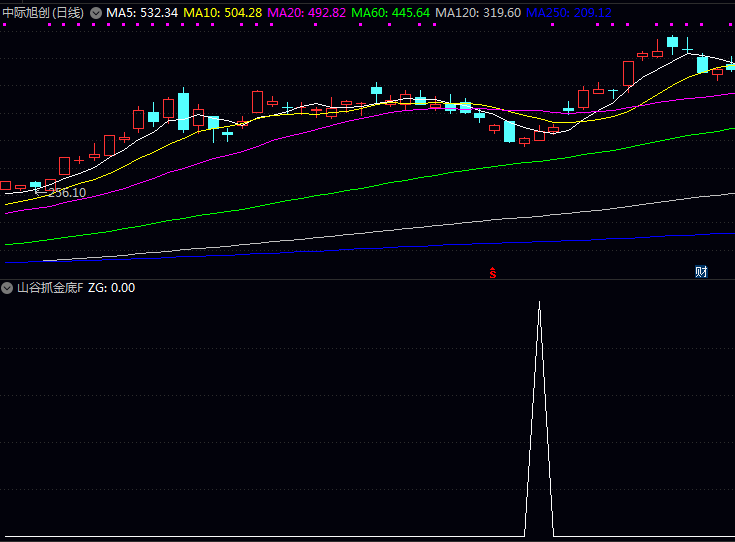Click the 中际旭创 (日线) stock title
Image resolution: width=735 pixels, height=542 pixels.
tap(43, 12)
